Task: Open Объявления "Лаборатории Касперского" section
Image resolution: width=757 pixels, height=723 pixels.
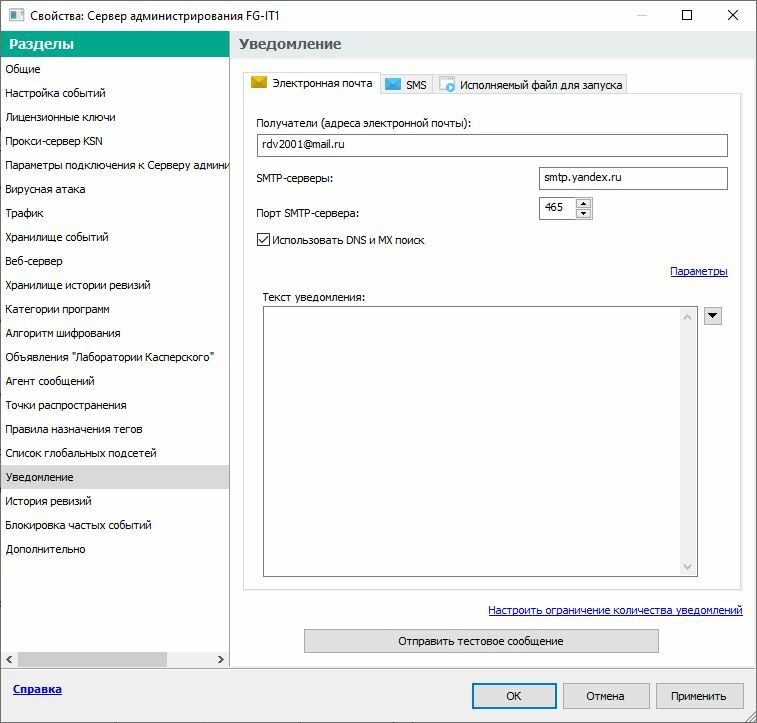Action: coord(114,357)
